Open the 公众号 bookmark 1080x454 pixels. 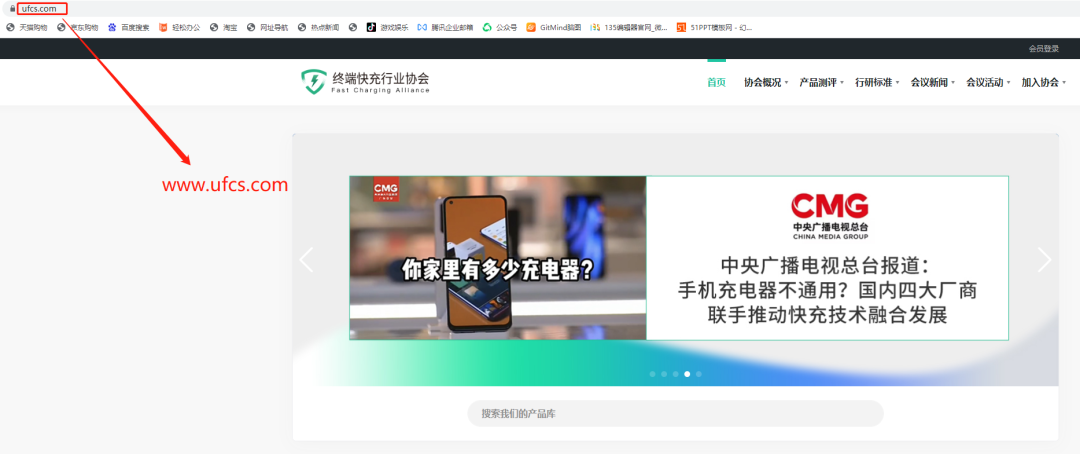[500, 28]
